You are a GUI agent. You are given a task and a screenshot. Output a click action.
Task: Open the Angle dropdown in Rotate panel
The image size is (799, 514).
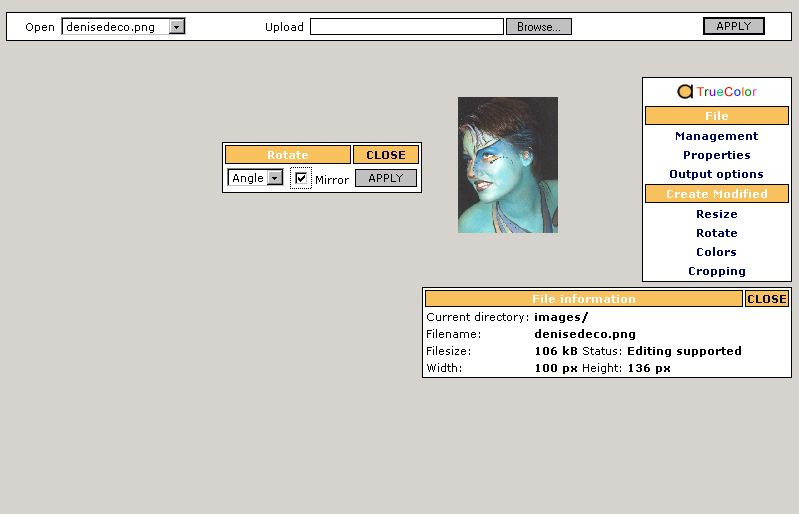click(x=274, y=178)
